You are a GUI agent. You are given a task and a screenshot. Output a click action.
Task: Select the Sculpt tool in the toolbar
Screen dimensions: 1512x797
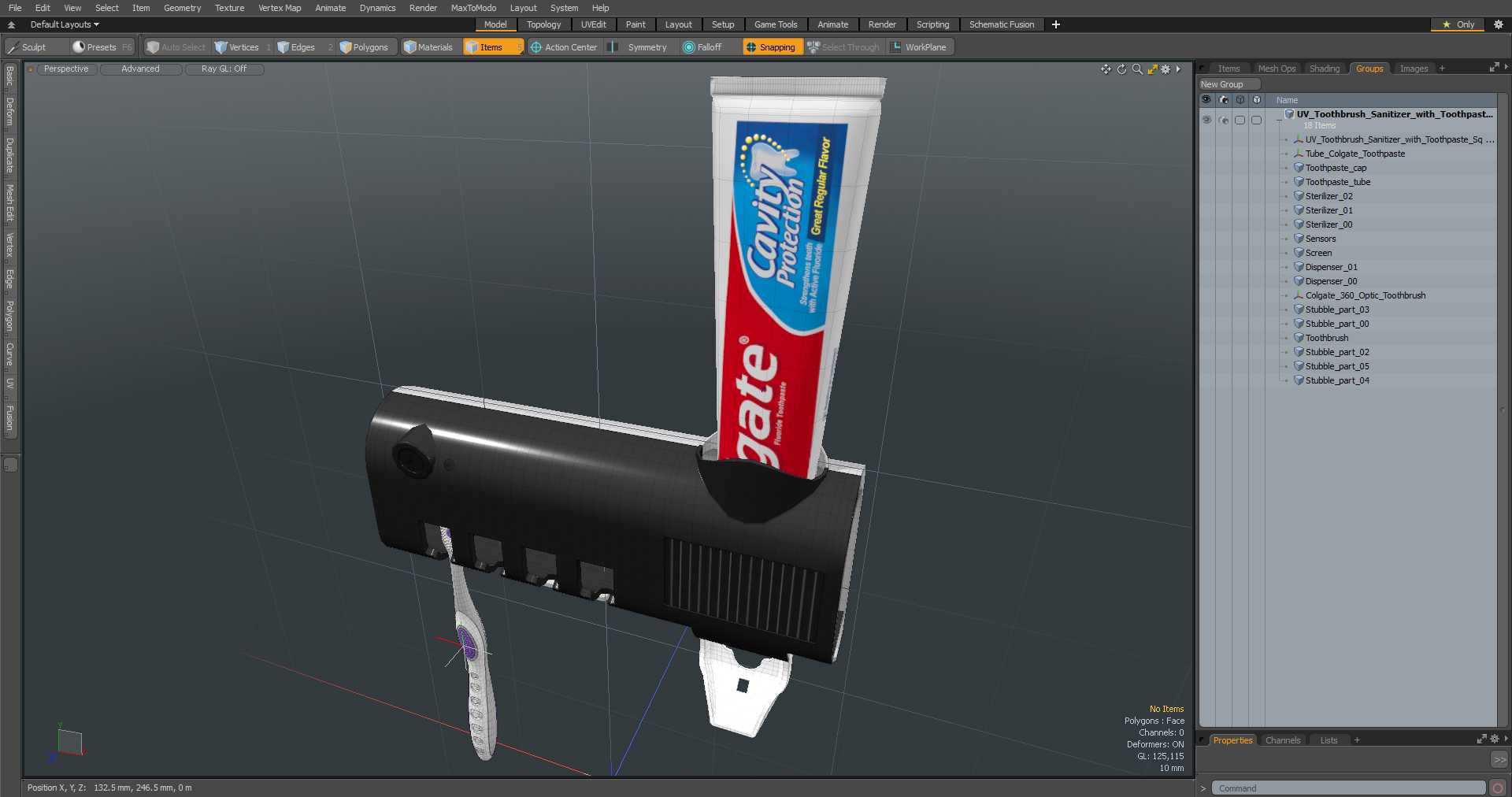(28, 47)
